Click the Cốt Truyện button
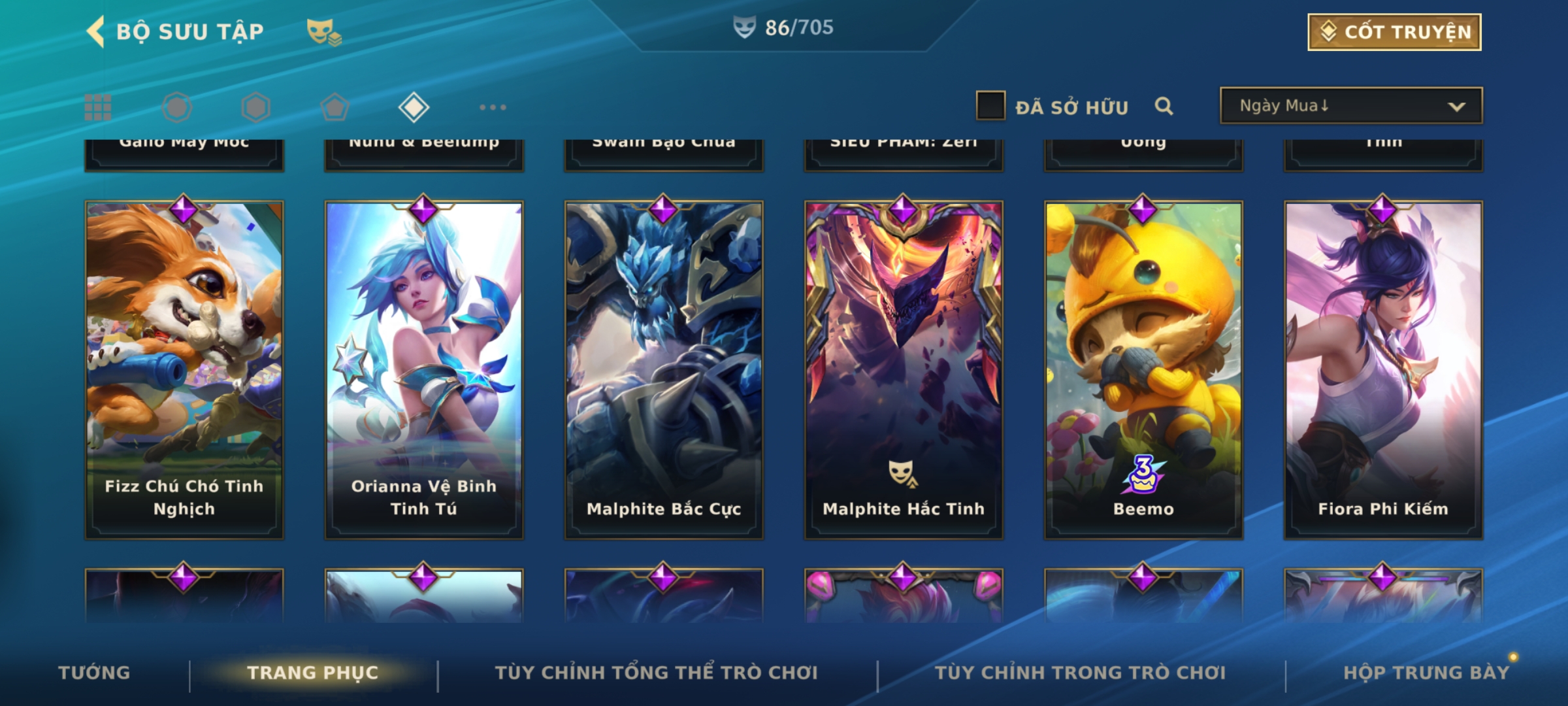 (1394, 32)
